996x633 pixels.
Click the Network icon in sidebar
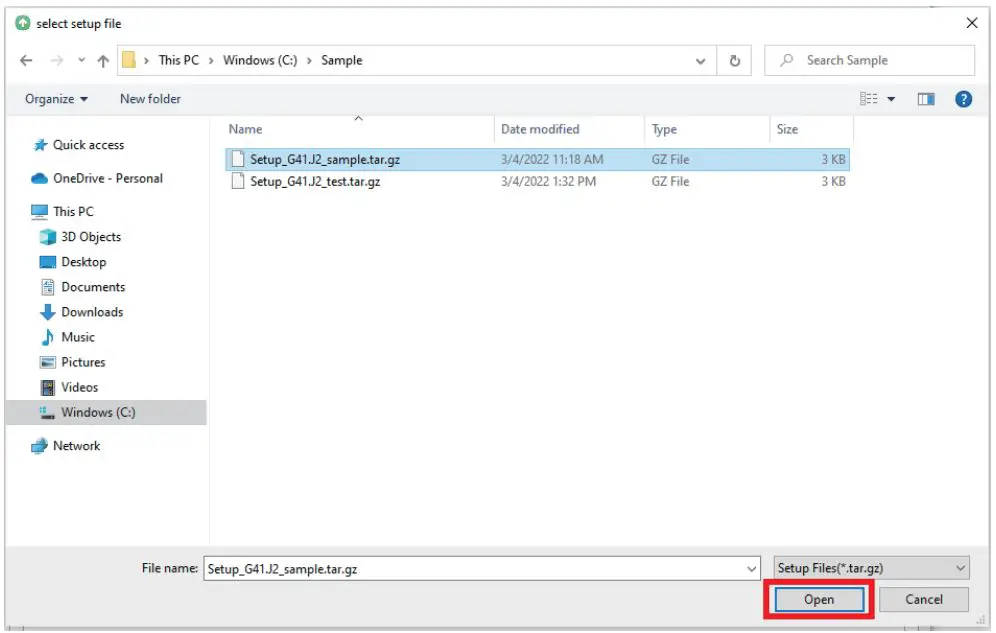click(39, 446)
